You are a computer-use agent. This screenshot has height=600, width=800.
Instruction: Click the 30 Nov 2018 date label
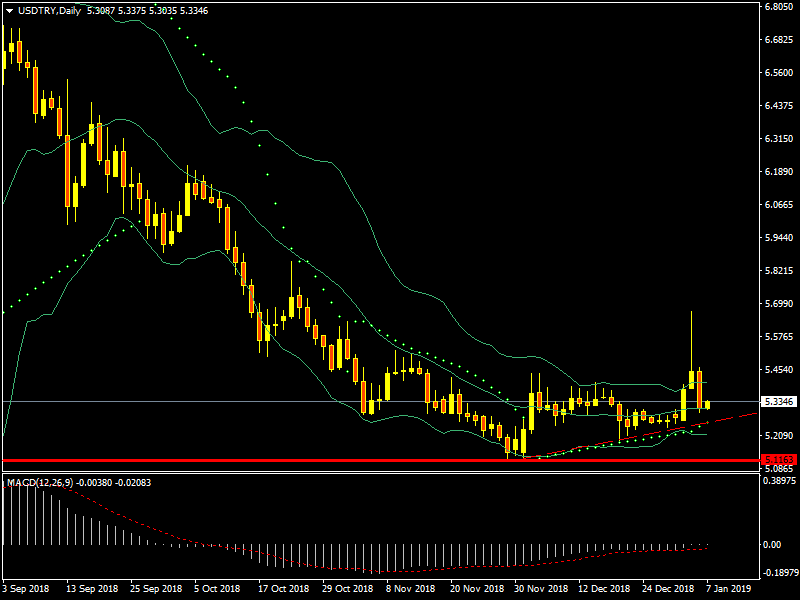(539, 588)
